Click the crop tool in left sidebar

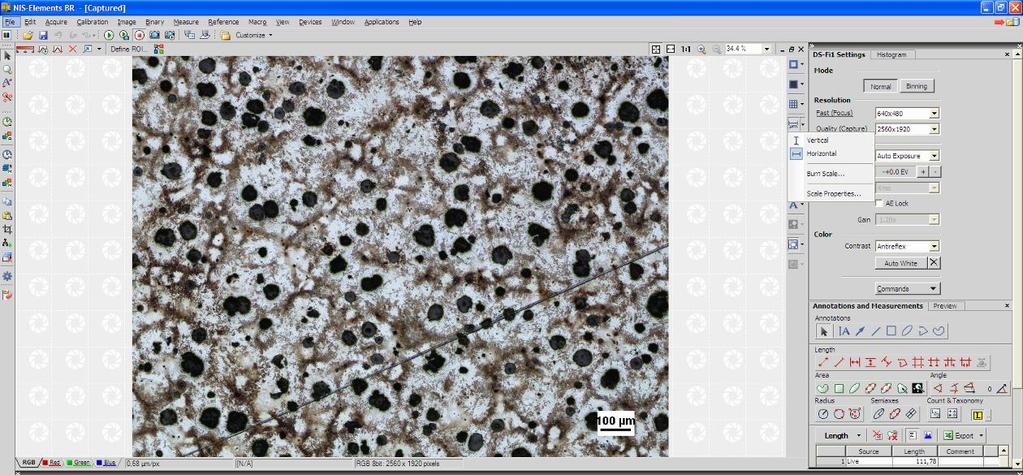coord(7,229)
